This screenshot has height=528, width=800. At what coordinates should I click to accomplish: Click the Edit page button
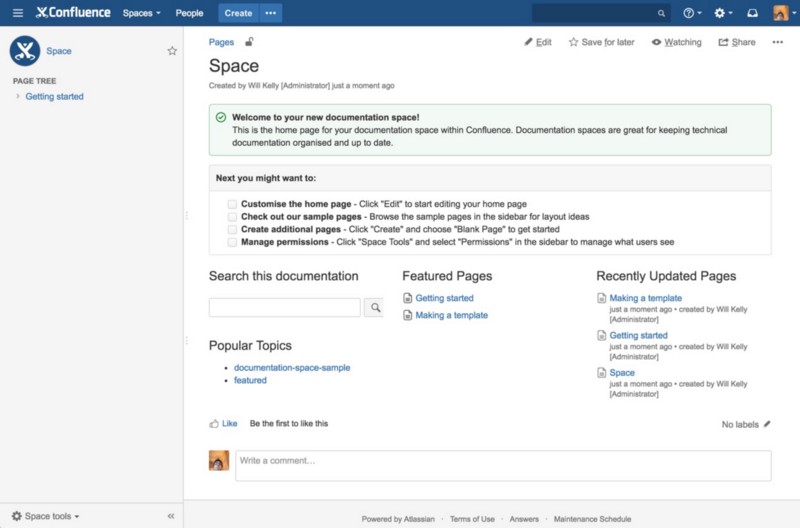[x=538, y=42]
